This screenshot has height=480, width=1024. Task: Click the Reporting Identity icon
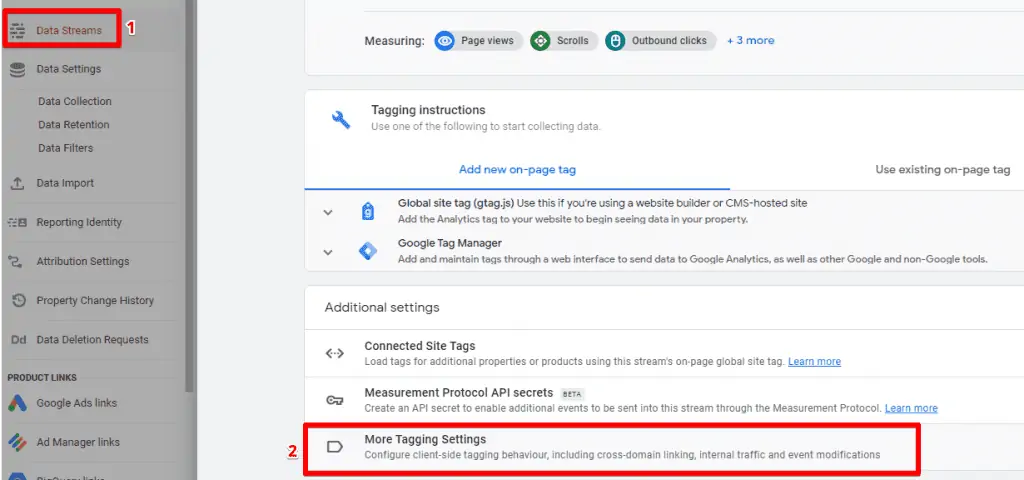pos(18,223)
